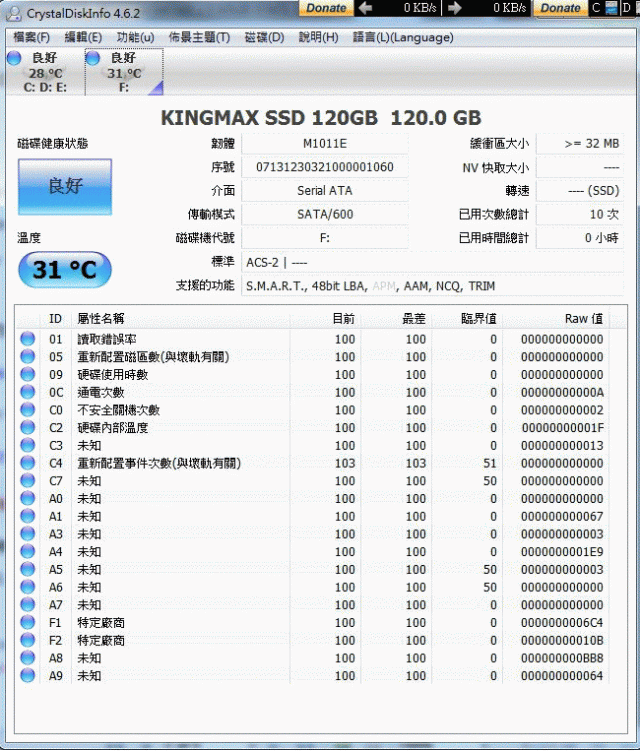640x751 pixels.
Task: Select the C: D: E: disk tab
Action: pos(45,72)
